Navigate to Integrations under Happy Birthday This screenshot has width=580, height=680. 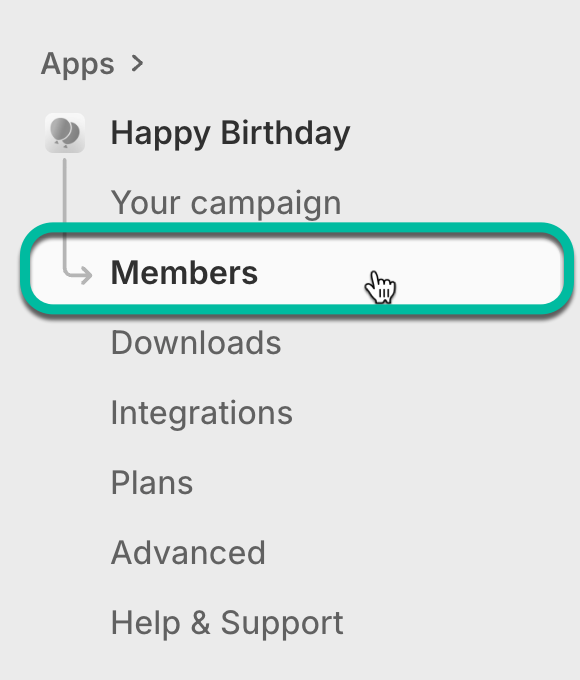pyautogui.click(x=202, y=413)
